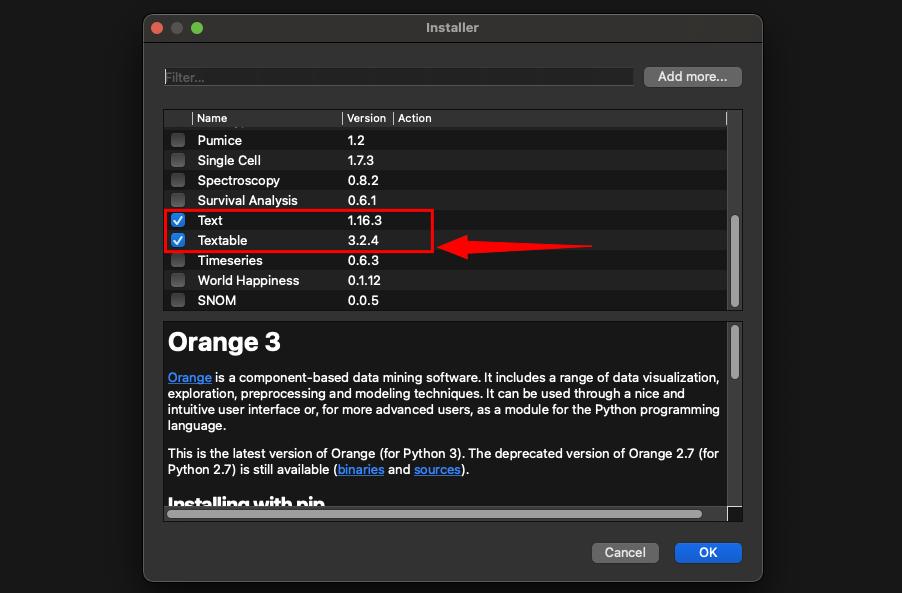Click the Action column header
Viewport: 902px width, 593px height.
point(414,118)
